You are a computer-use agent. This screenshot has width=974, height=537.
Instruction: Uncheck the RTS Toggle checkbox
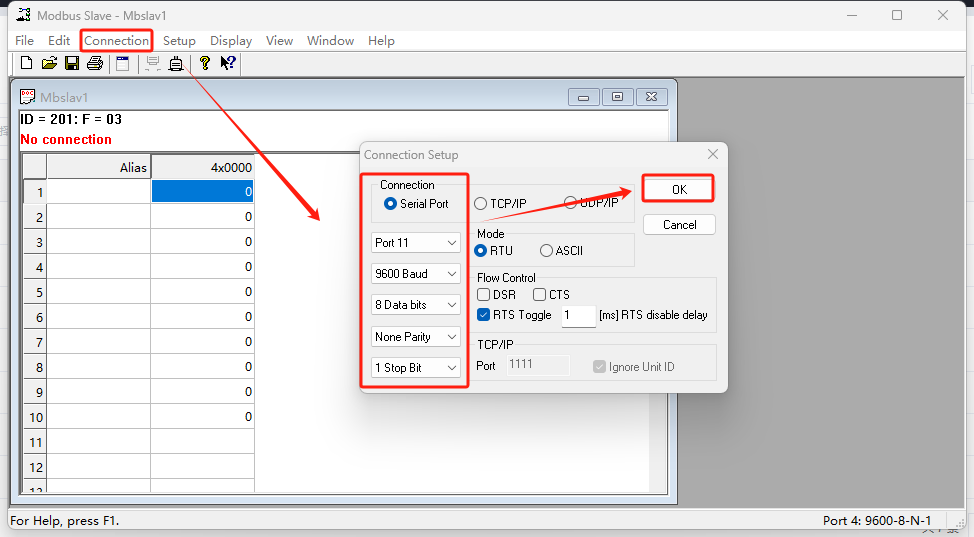pyautogui.click(x=484, y=315)
